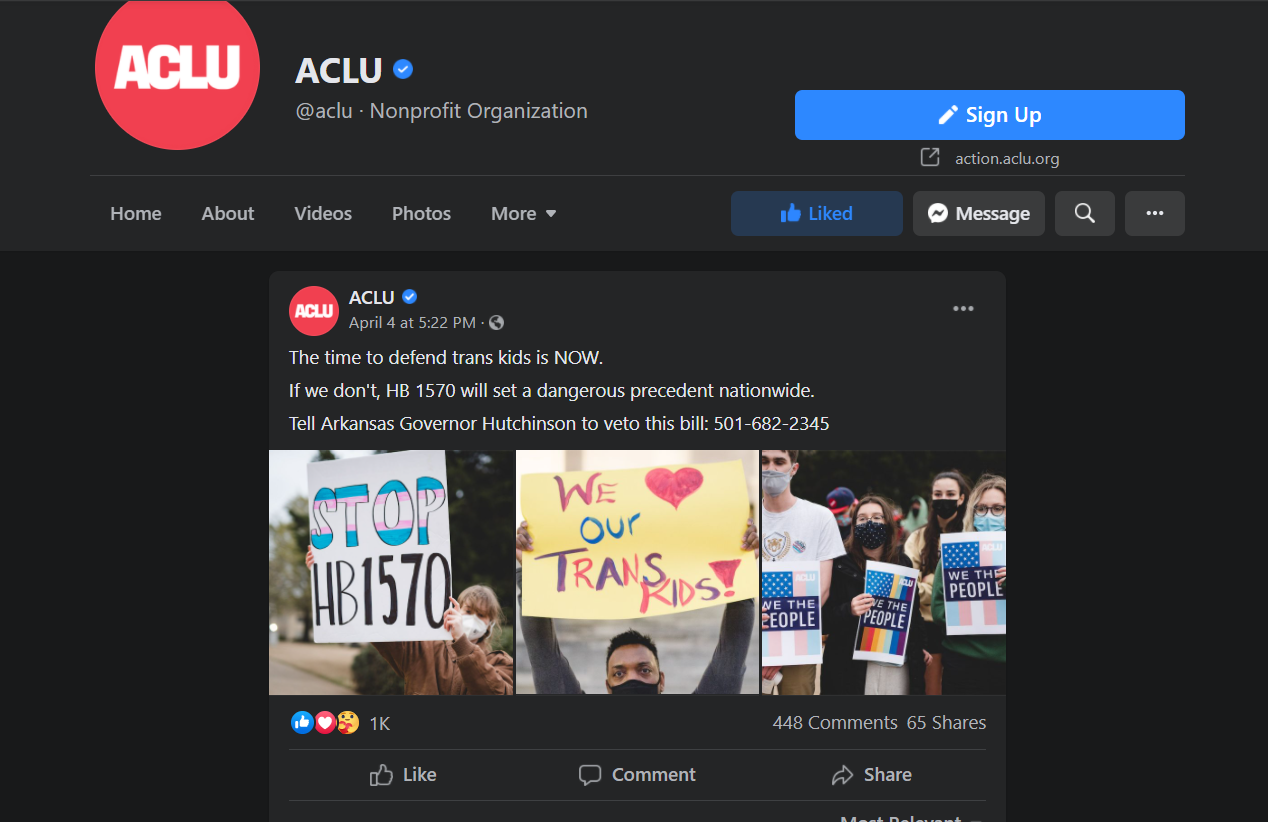This screenshot has width=1268, height=822.
Task: Go to the About tab
Action: click(228, 213)
